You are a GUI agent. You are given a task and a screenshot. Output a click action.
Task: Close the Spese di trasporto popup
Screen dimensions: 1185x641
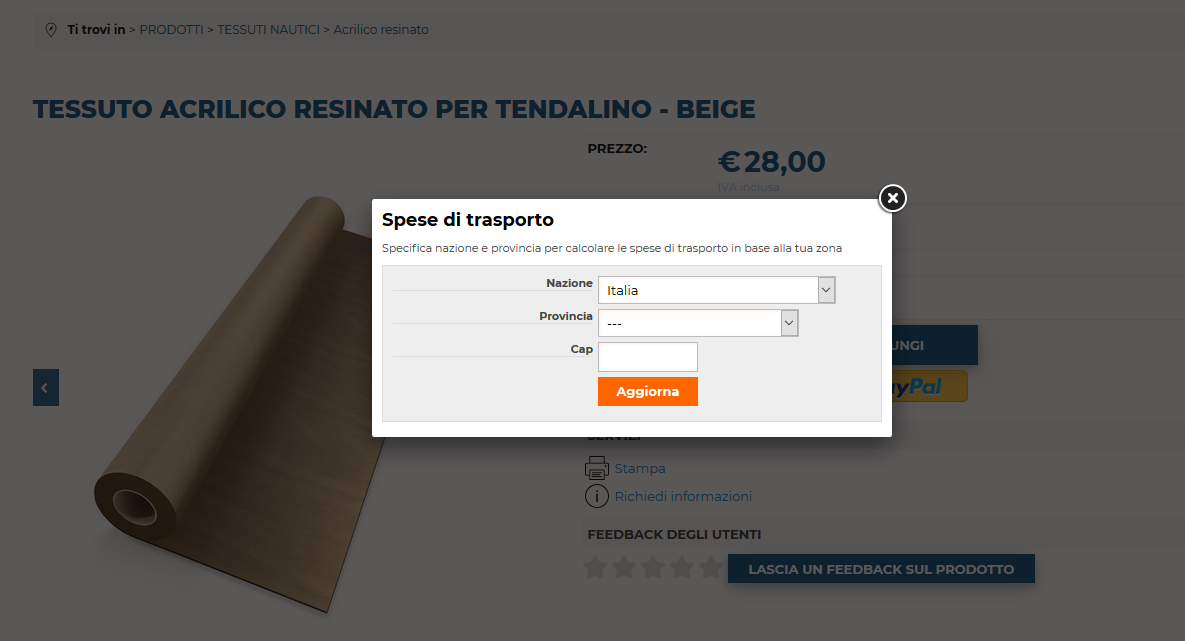click(893, 198)
